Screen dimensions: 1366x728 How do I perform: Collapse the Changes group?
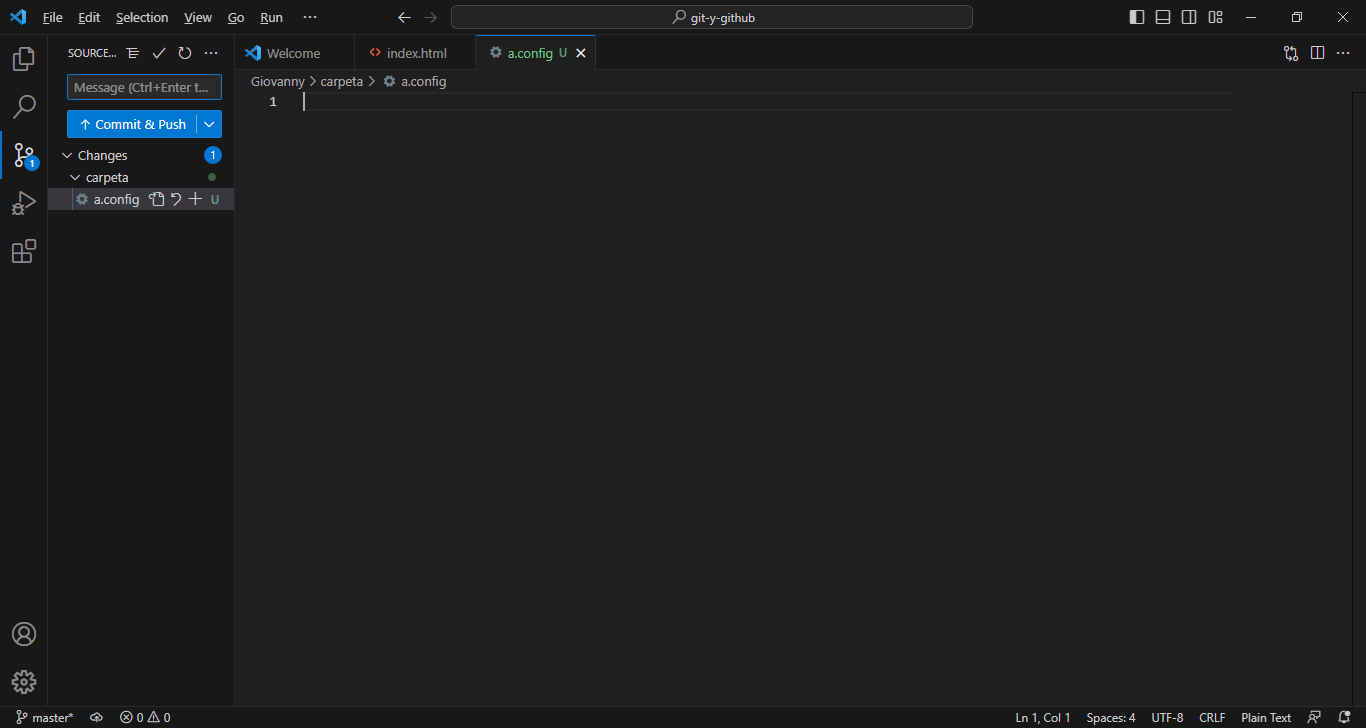68,155
